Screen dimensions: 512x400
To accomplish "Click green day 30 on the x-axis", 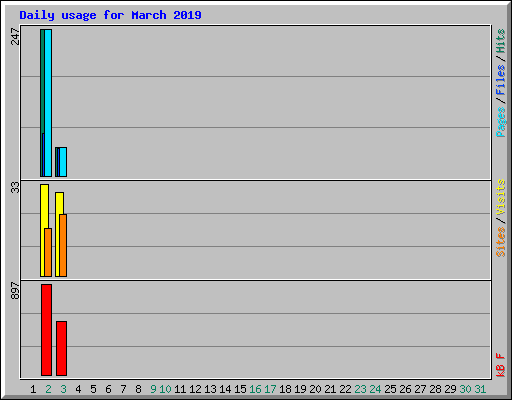I will click(465, 389).
